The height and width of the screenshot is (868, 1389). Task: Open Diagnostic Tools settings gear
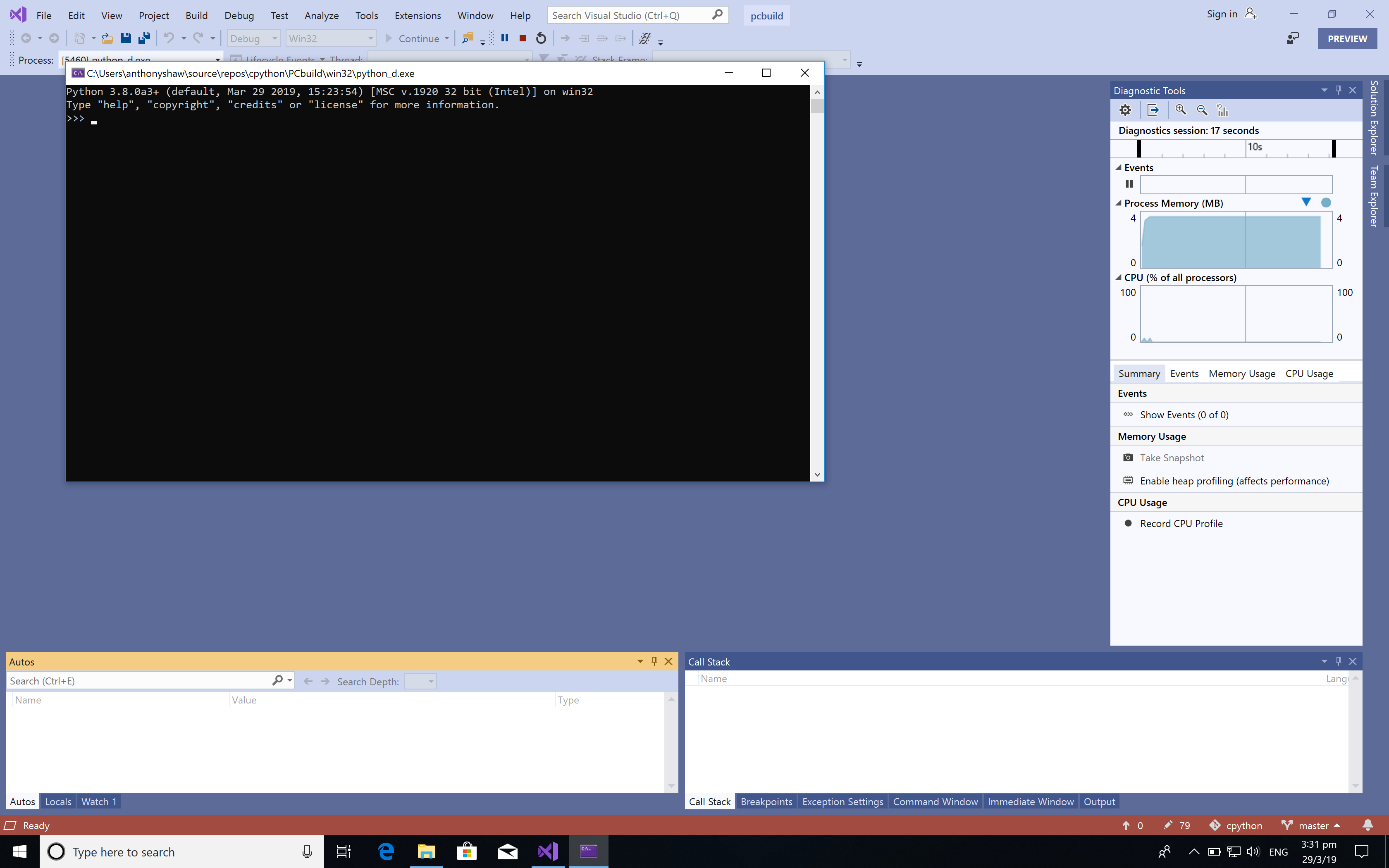1125,110
